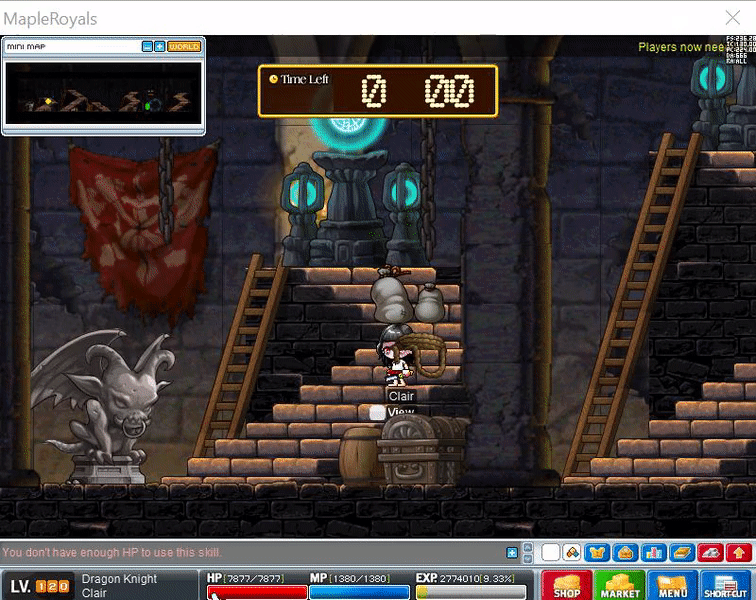The height and width of the screenshot is (600, 756).
Task: Click the 'Clair' name tag under character
Action: [401, 396]
